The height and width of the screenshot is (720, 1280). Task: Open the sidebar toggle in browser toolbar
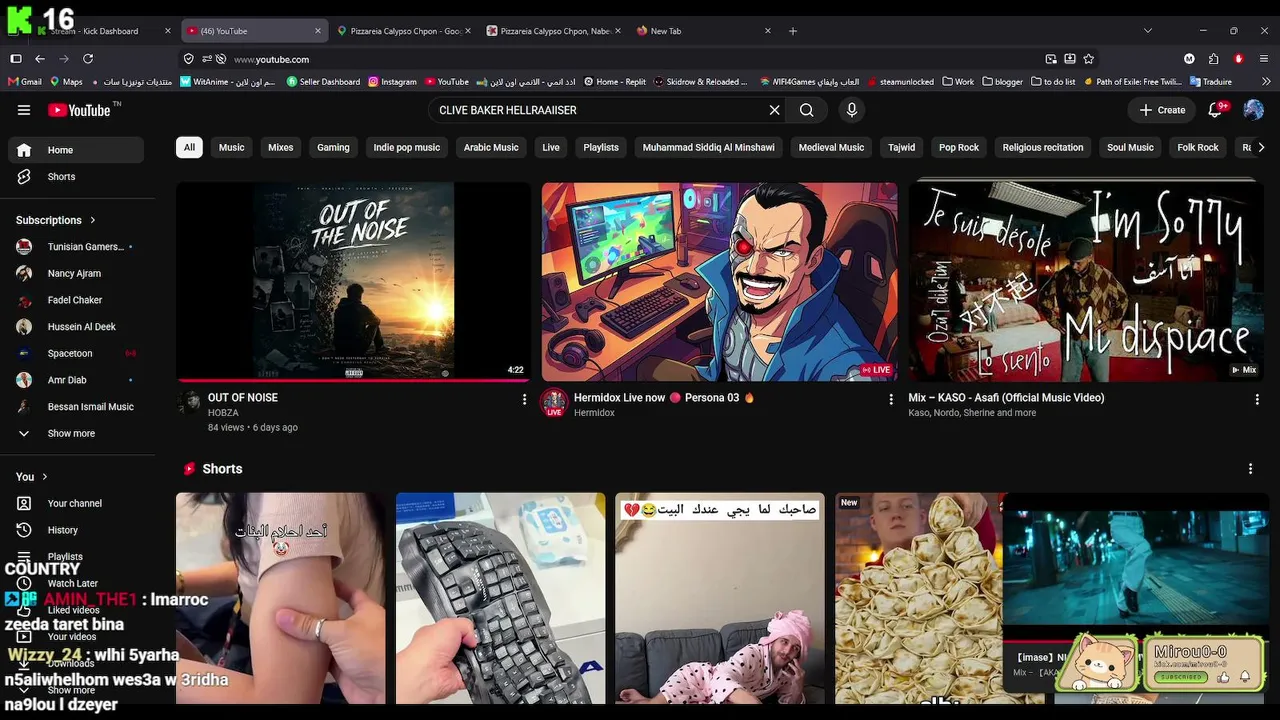(16, 59)
